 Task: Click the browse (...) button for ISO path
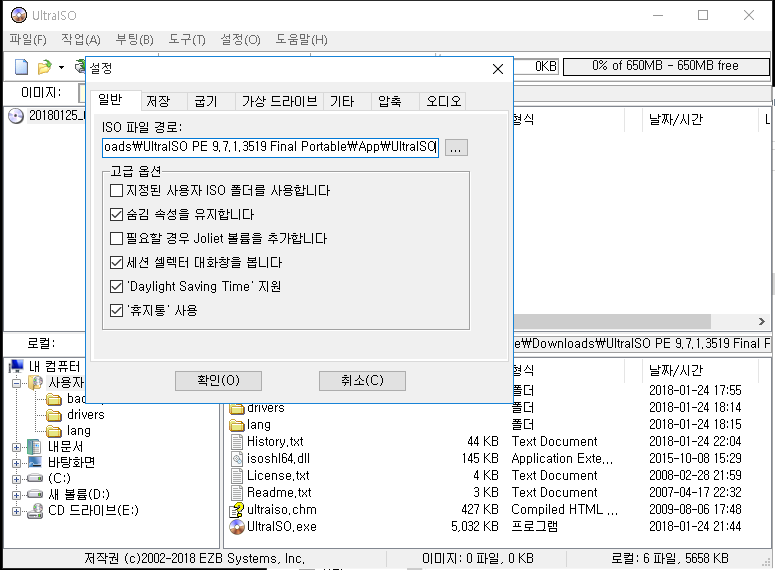tap(456, 147)
